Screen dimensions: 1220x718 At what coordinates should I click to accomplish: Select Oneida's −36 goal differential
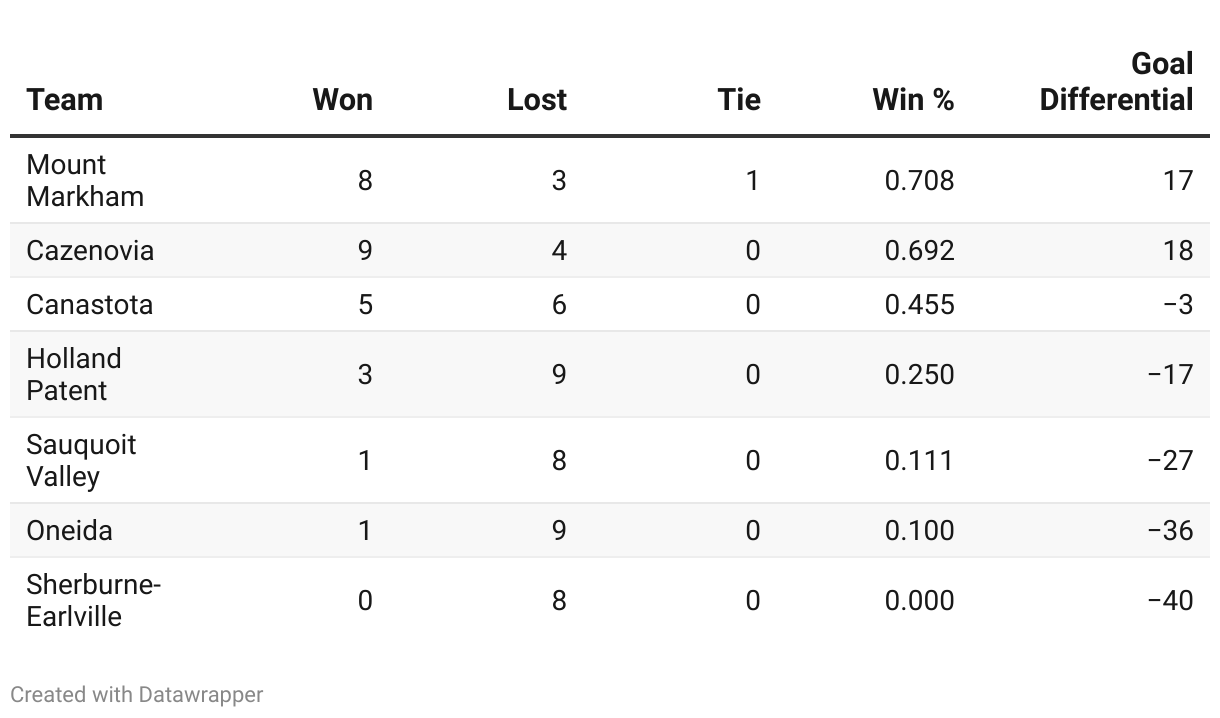(x=1170, y=530)
